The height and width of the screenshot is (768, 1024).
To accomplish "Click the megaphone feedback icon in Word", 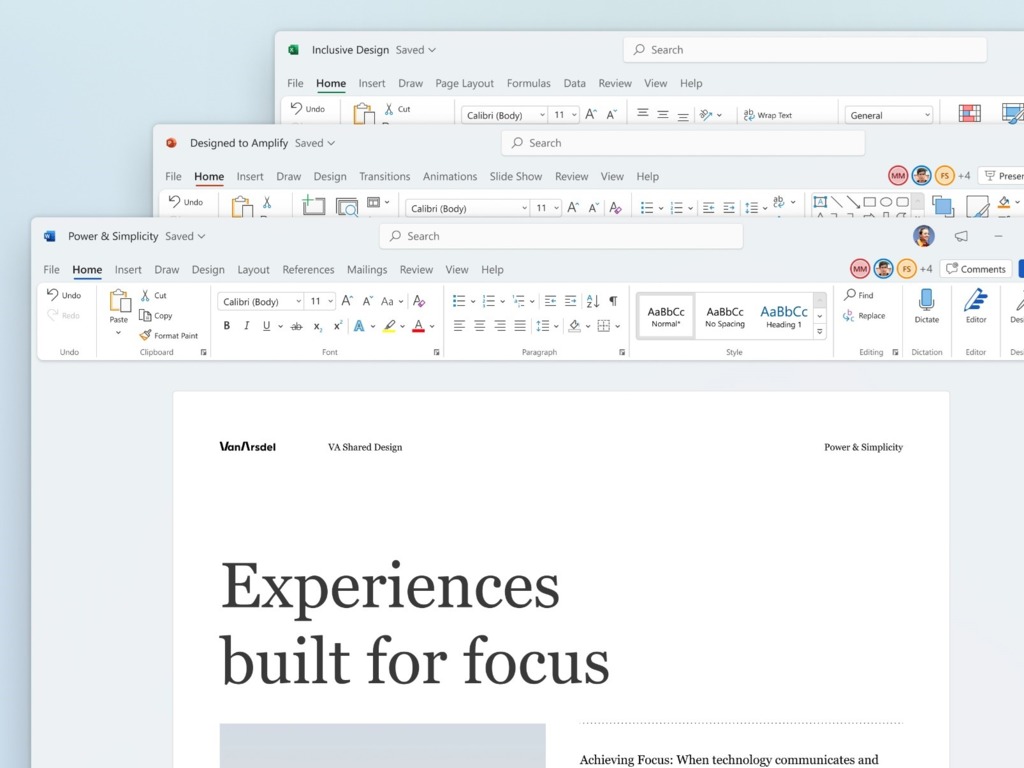I will click(961, 236).
